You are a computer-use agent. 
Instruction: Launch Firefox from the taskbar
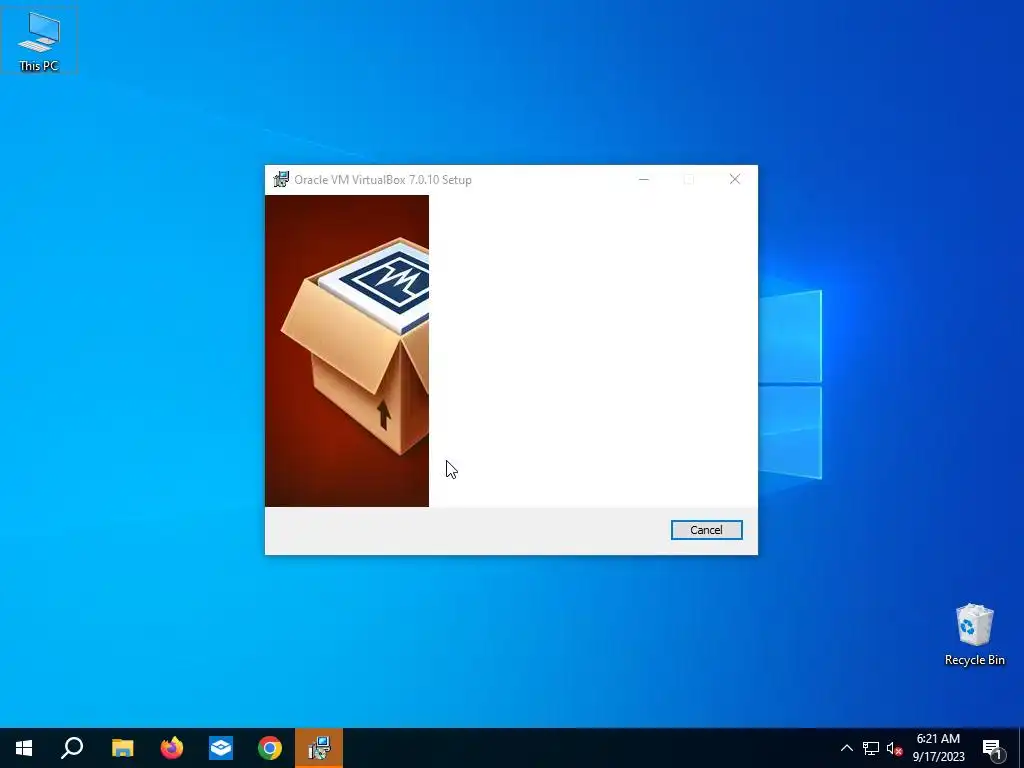172,748
